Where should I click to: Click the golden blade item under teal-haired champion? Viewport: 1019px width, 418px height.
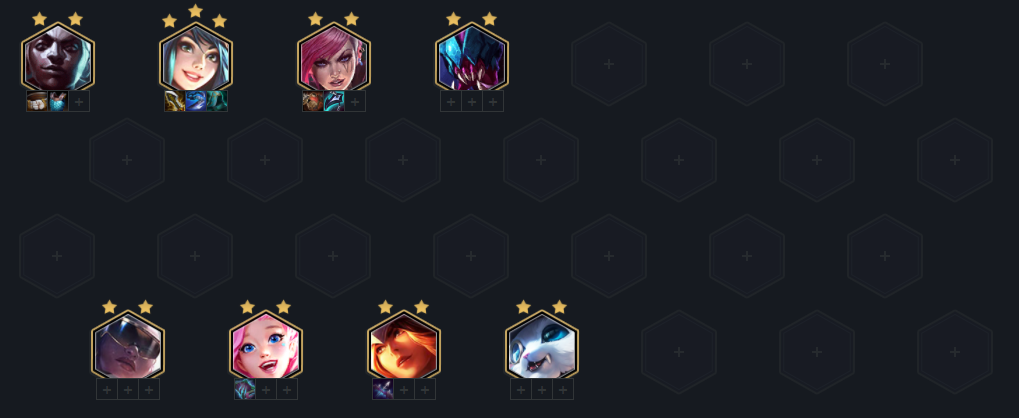pos(175,101)
